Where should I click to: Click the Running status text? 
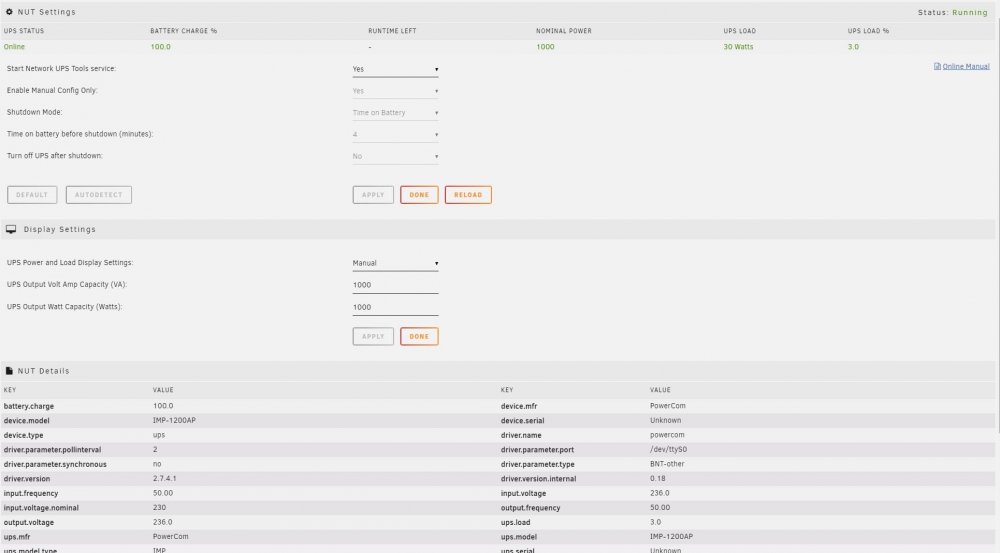coord(969,12)
